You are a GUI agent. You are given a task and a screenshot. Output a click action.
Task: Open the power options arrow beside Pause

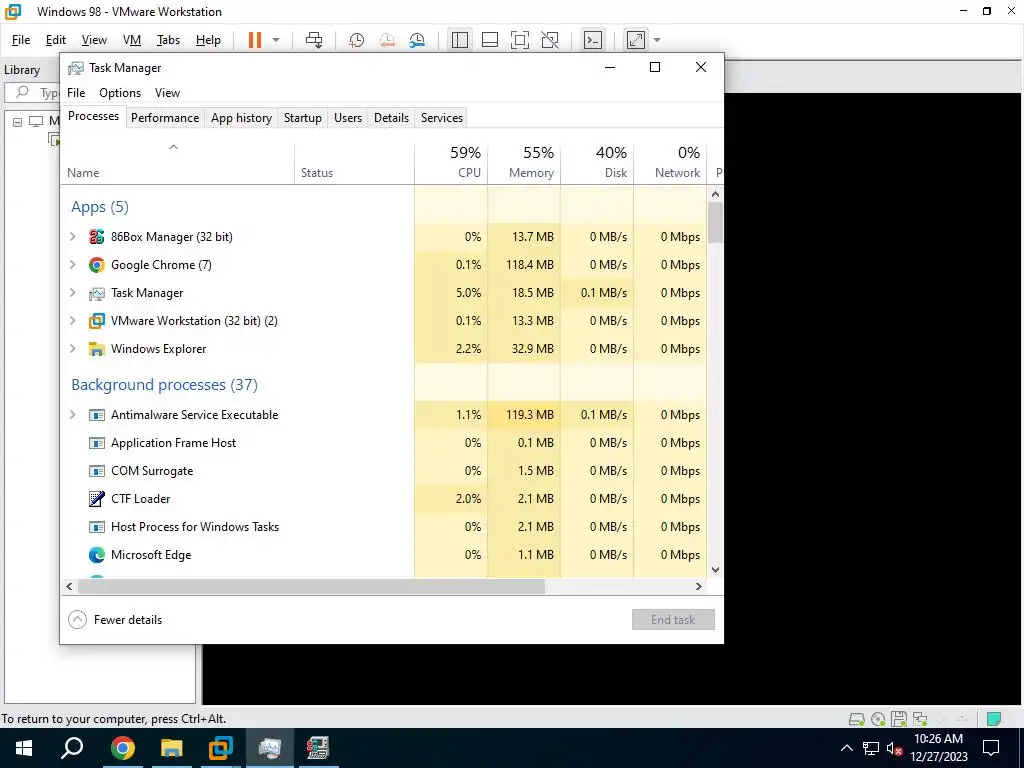pos(276,40)
